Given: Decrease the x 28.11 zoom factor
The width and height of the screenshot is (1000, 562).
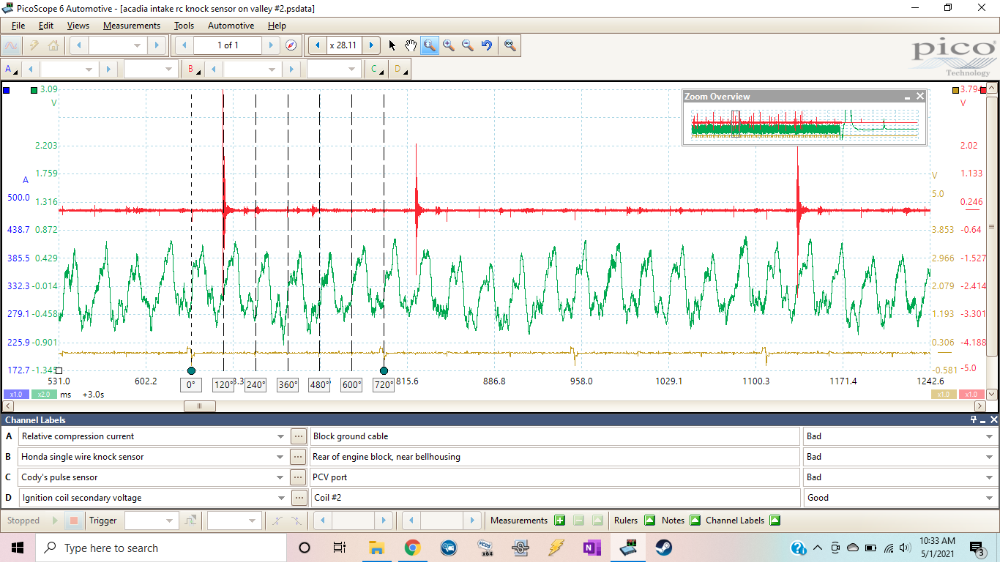Looking at the screenshot, I should (x=318, y=45).
